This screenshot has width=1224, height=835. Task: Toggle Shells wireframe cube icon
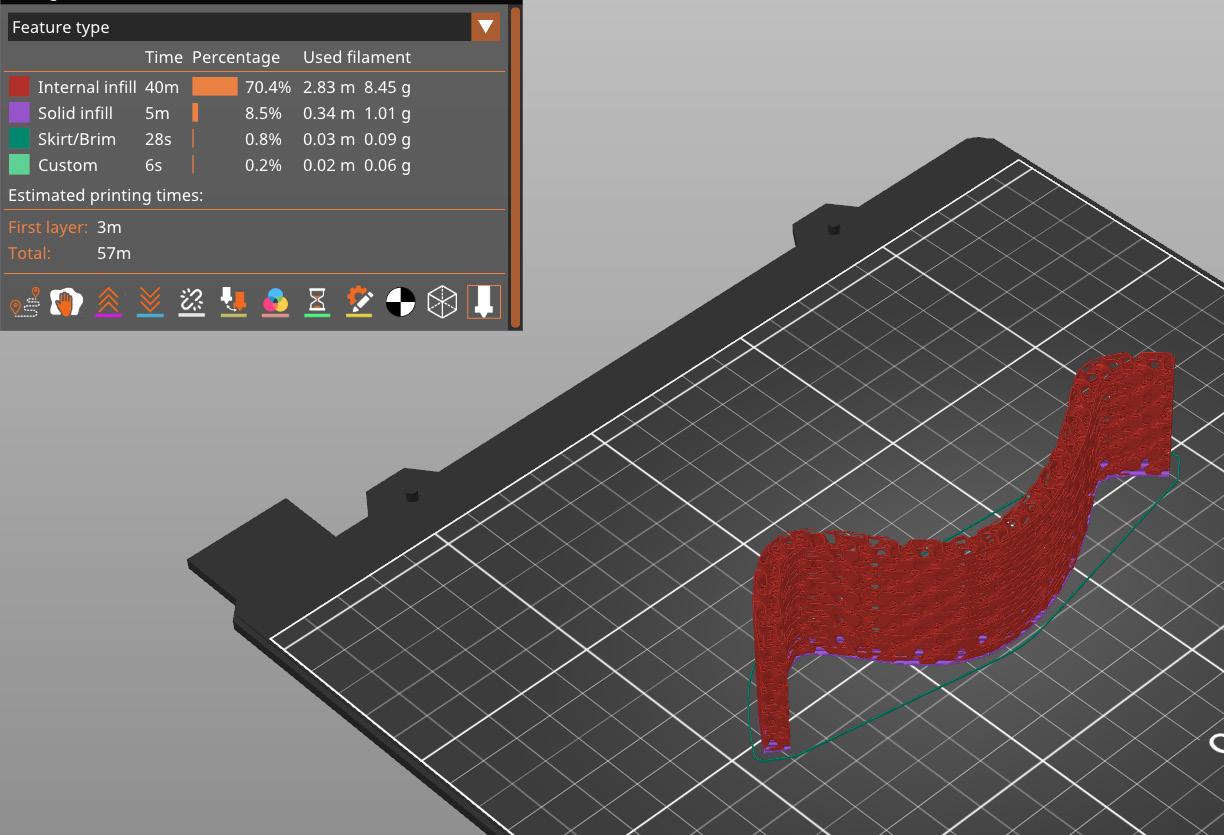[442, 302]
